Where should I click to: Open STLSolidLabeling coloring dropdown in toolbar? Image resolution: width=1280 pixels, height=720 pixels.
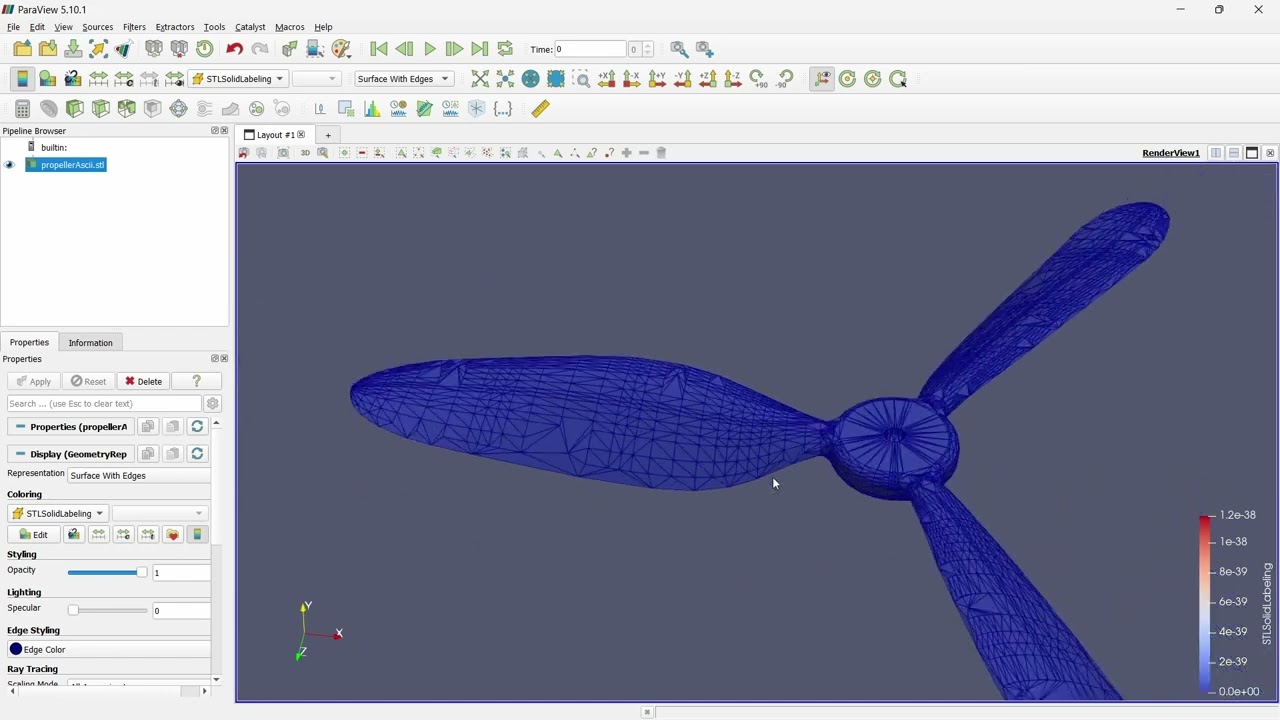(238, 79)
